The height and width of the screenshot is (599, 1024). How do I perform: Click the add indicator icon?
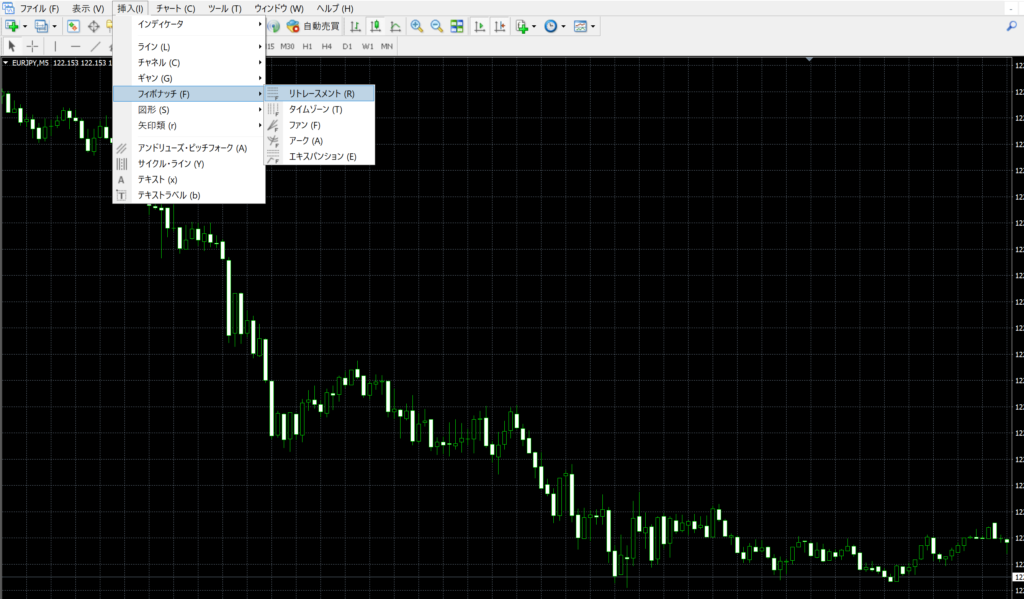pyautogui.click(x=522, y=26)
